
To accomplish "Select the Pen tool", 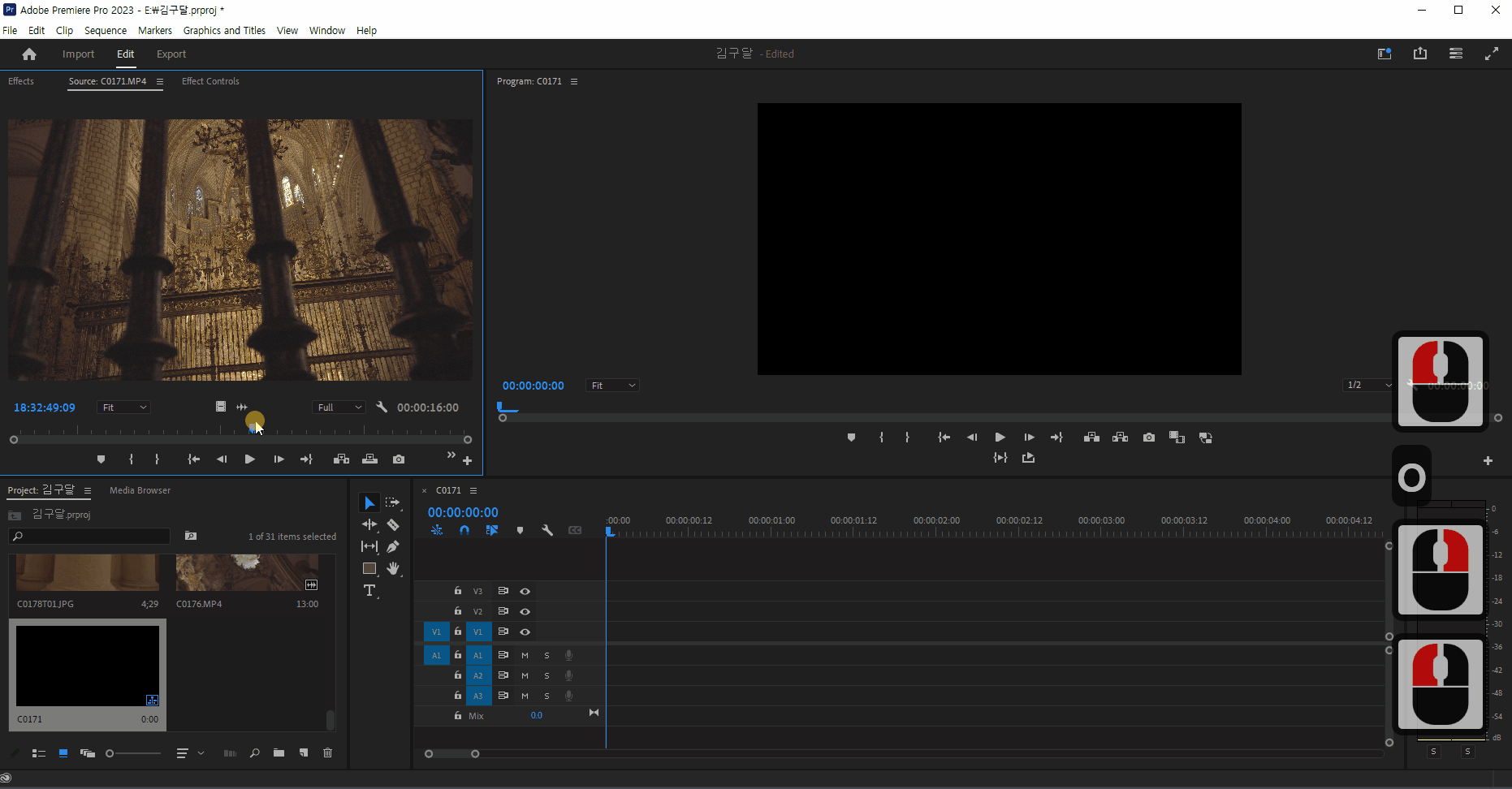I will [x=393, y=546].
